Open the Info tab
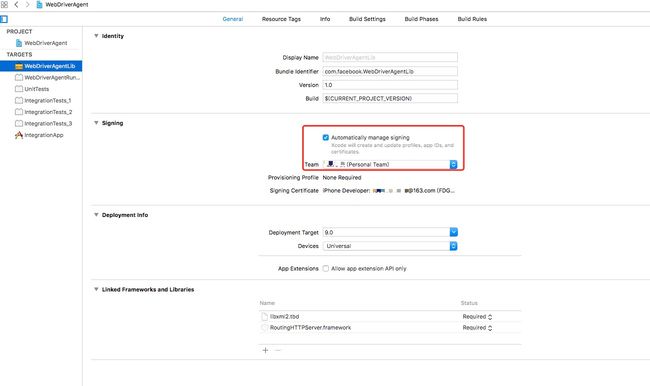This screenshot has width=650, height=386. [x=325, y=19]
